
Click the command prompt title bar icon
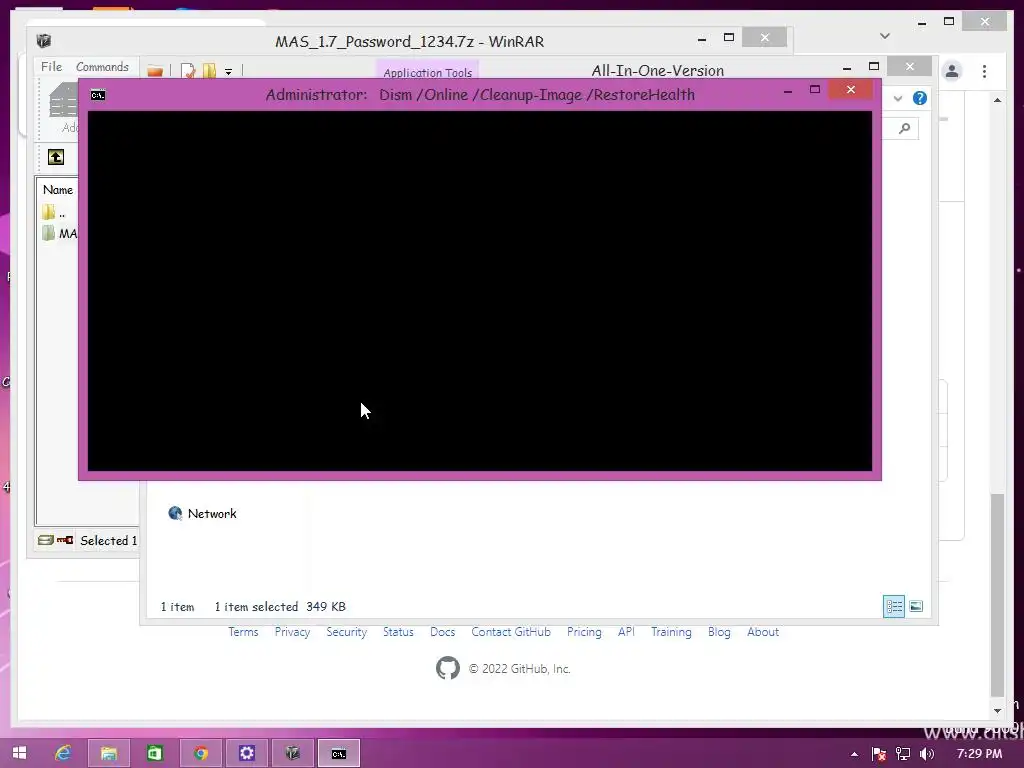(98, 95)
